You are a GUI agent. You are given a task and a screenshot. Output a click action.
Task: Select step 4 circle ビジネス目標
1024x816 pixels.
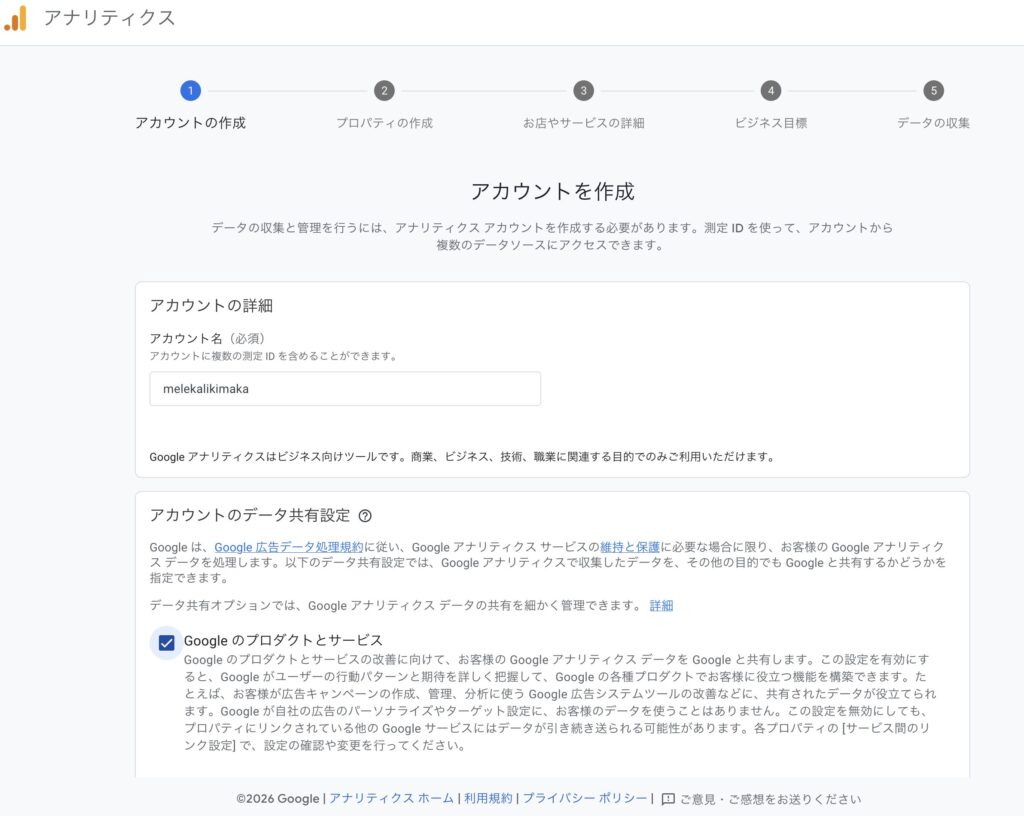[770, 91]
